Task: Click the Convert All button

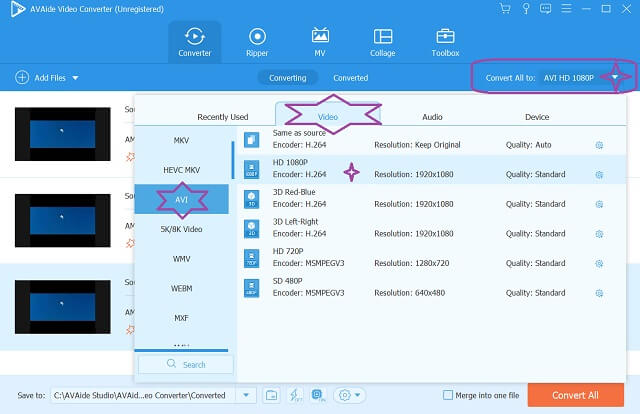Action: coord(576,395)
